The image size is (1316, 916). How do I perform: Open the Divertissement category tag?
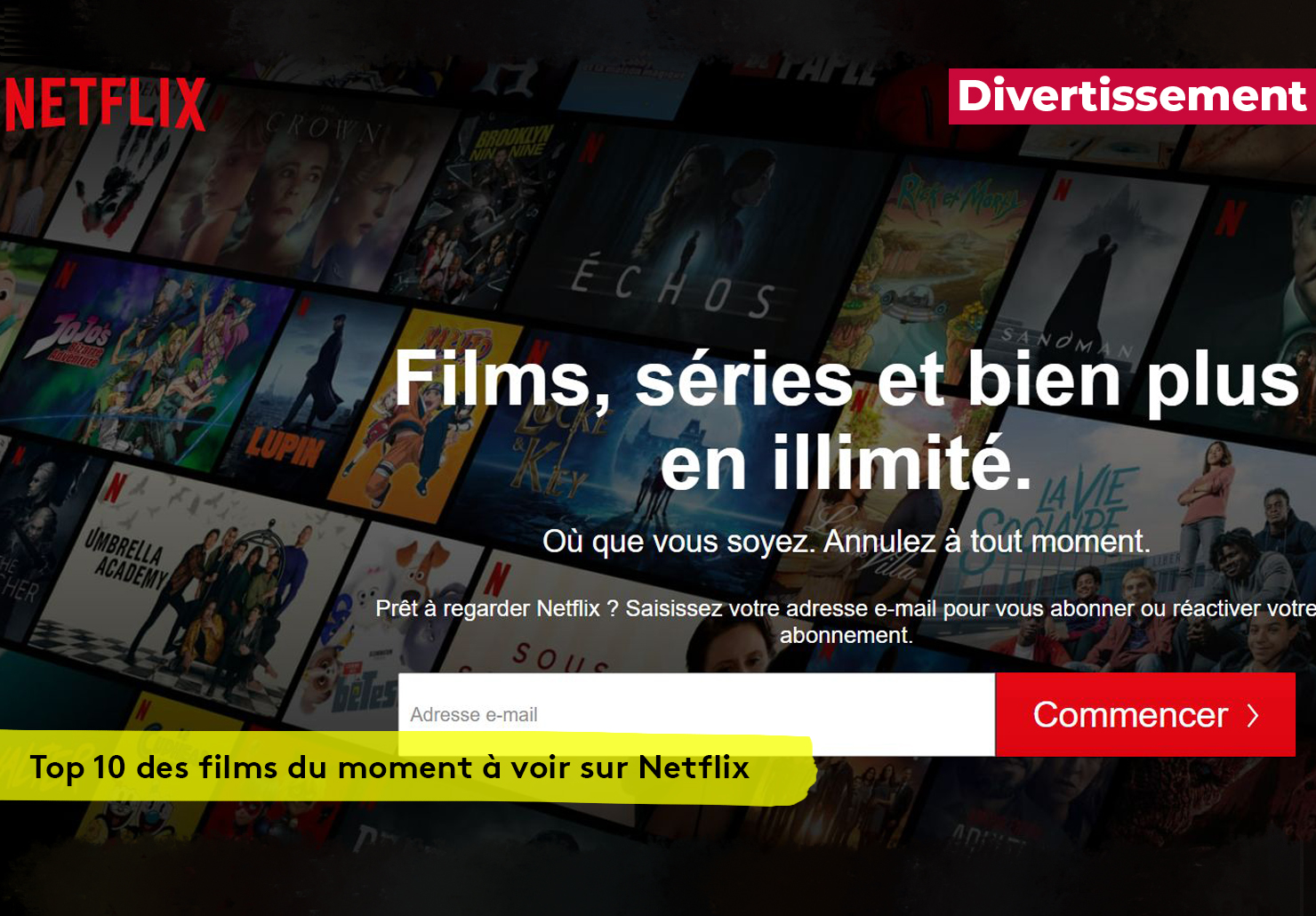pyautogui.click(x=1132, y=96)
